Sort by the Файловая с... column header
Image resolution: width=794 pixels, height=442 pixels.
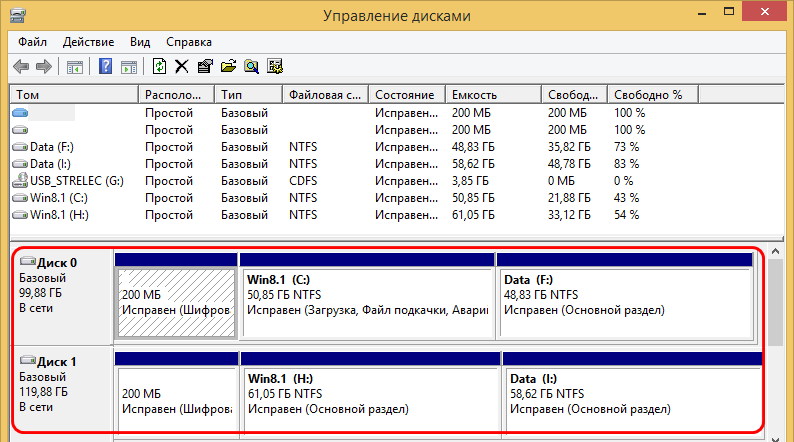point(325,95)
